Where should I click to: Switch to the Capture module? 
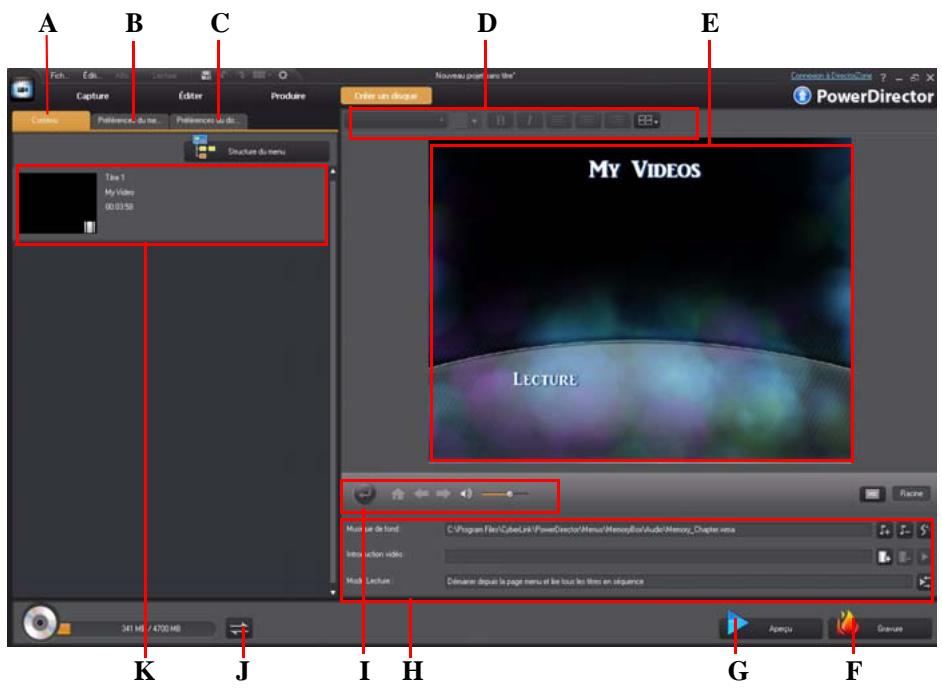[93, 96]
